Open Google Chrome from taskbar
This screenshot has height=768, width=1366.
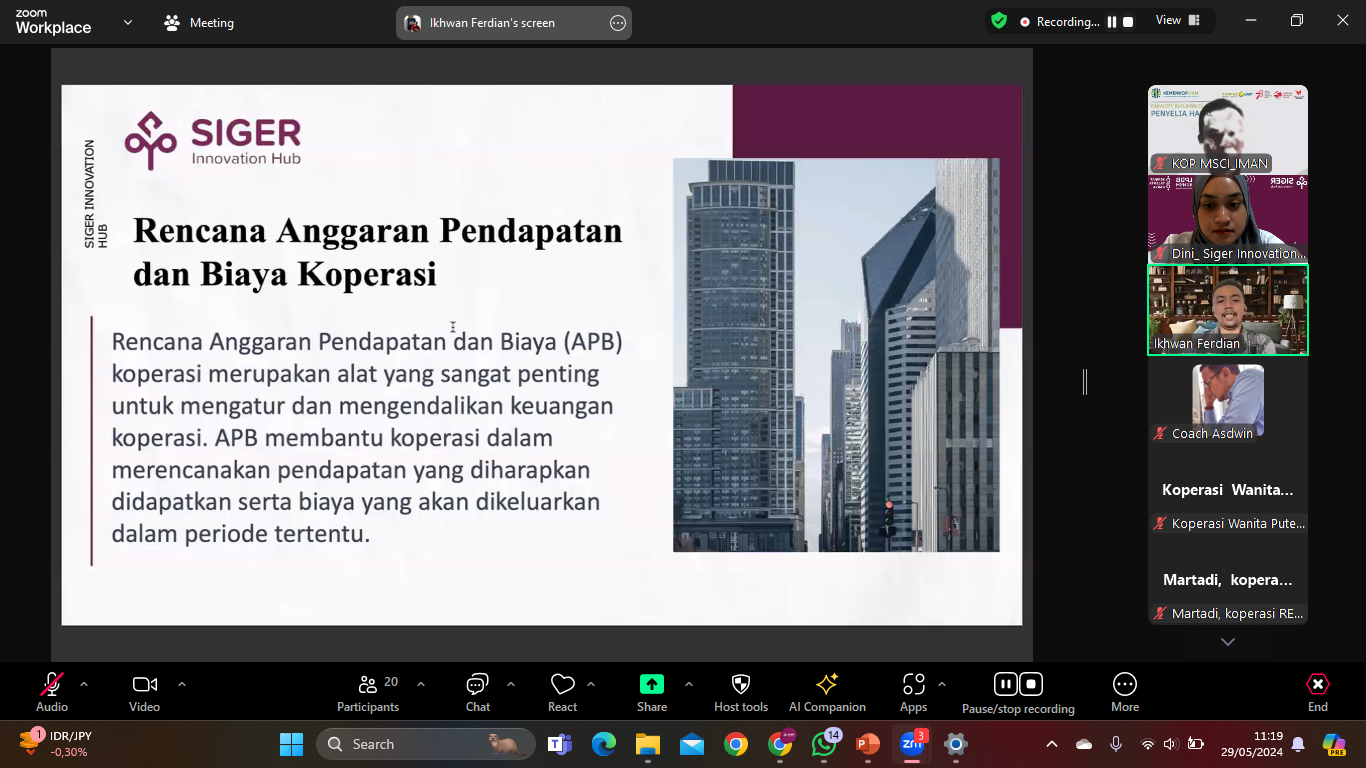click(x=736, y=744)
